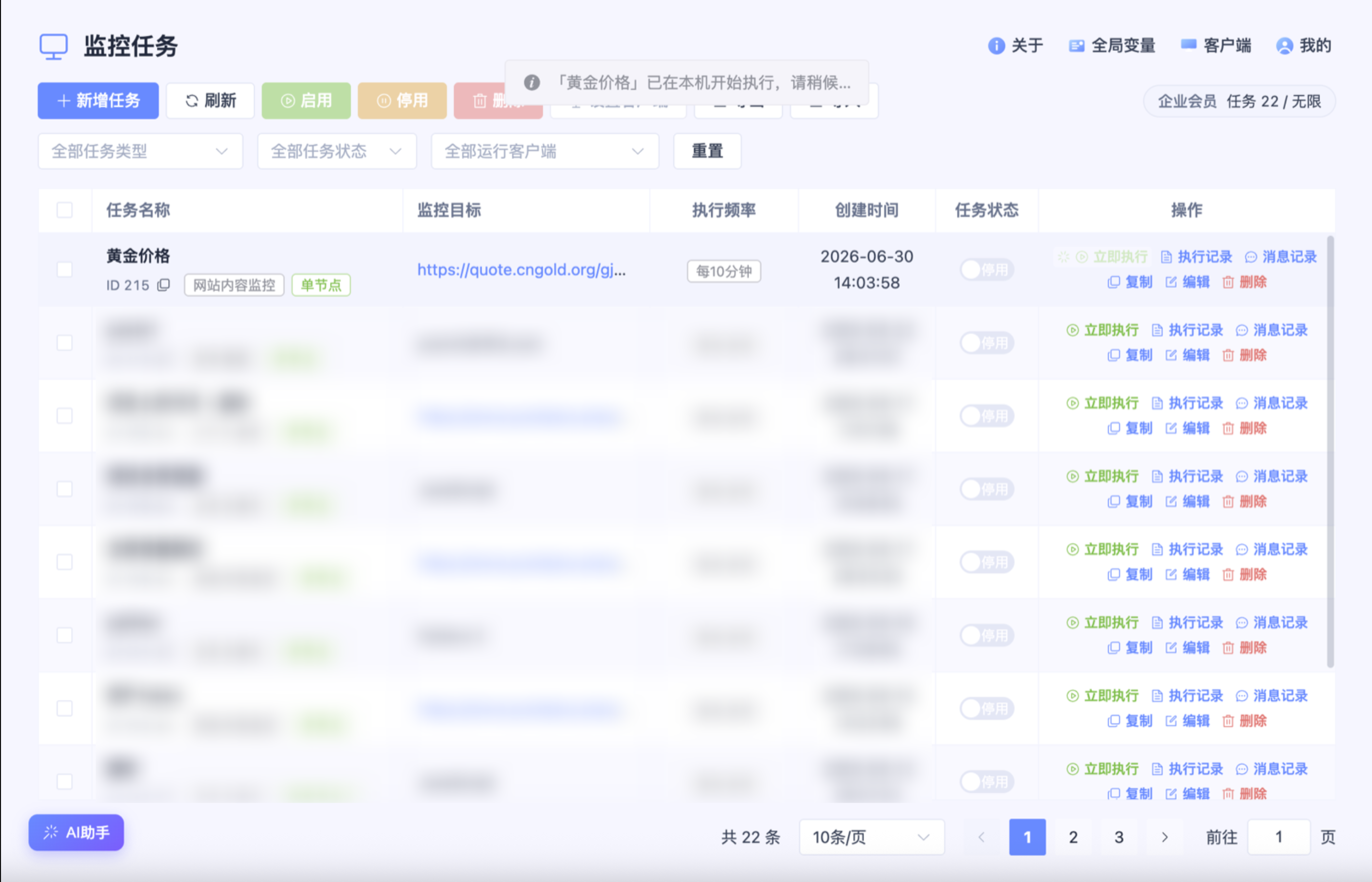
Task: Tick the select-all checkbox in table header
Action: point(65,210)
